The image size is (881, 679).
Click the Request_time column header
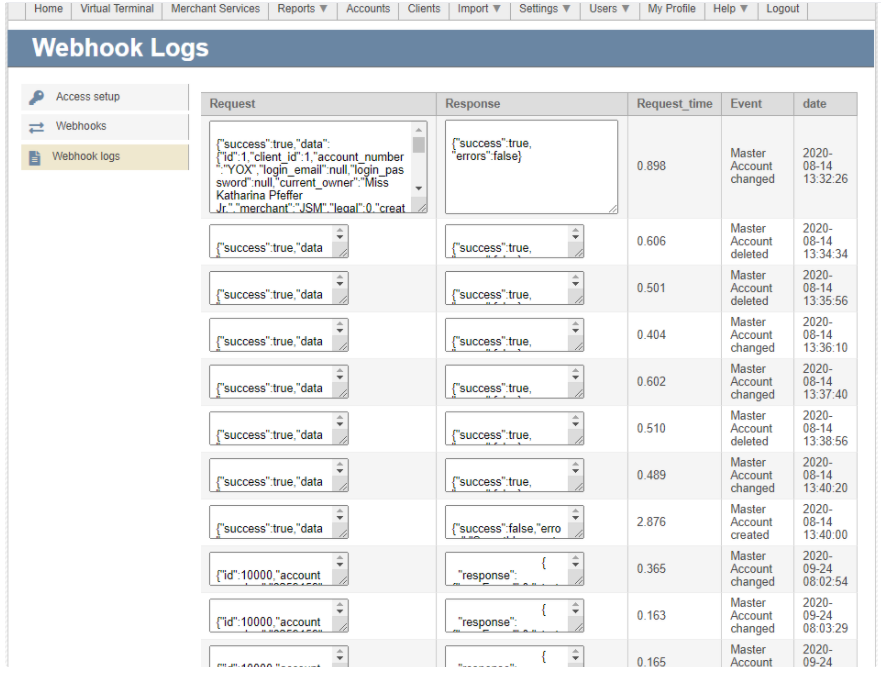point(674,104)
